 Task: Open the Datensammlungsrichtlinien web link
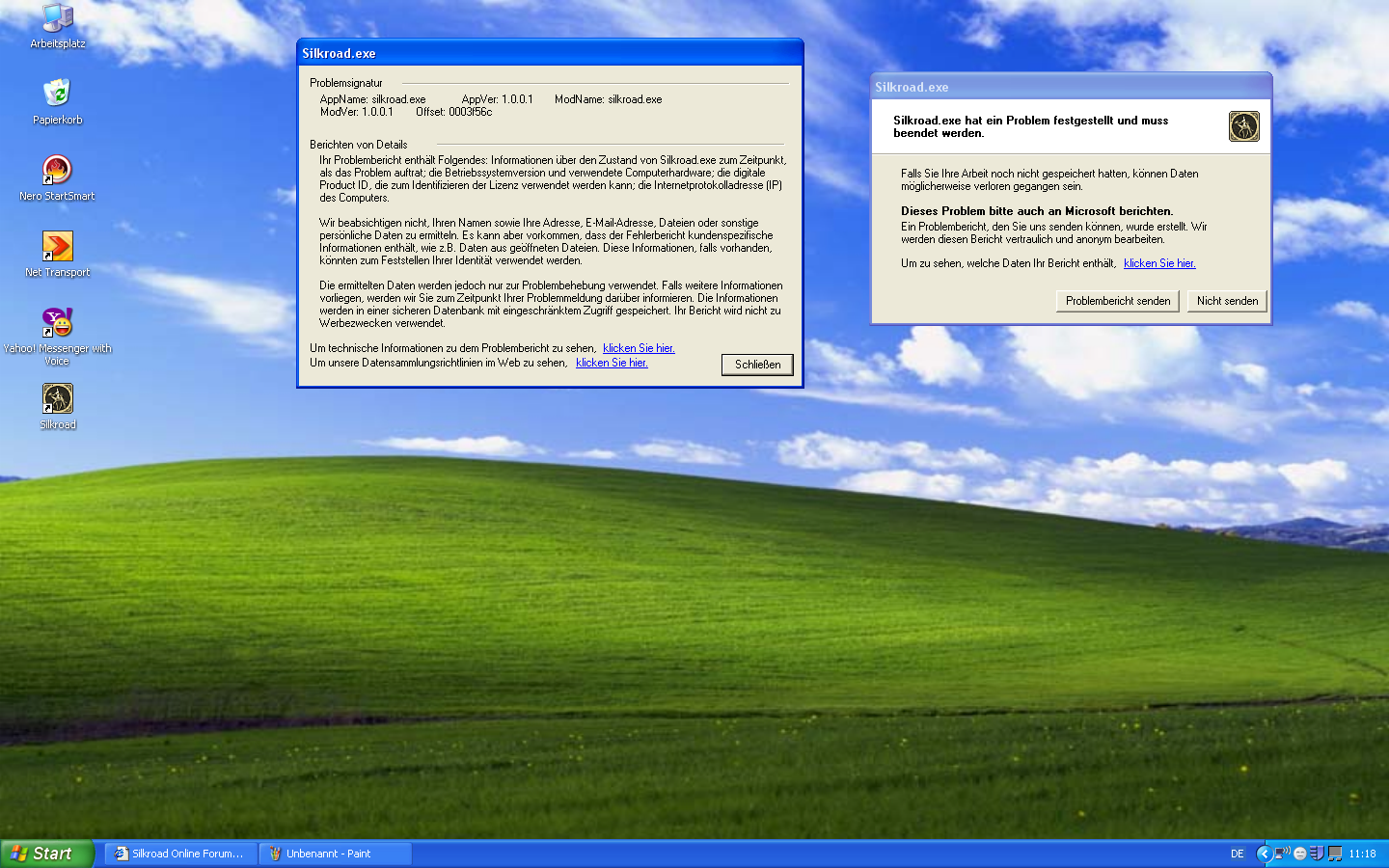(612, 363)
